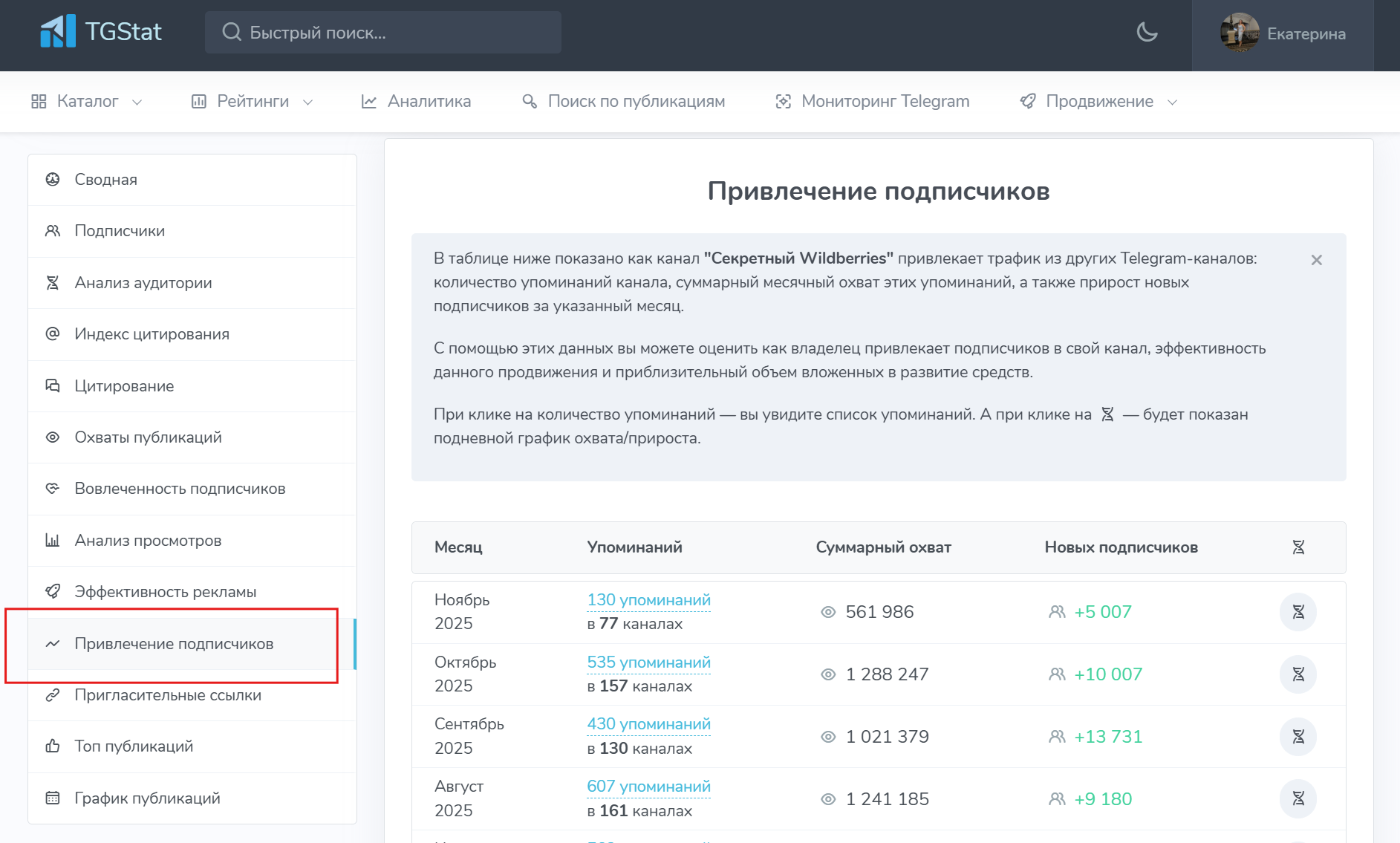Open the Сводная dashboard icon in sidebar
The height and width of the screenshot is (843, 1400).
(x=52, y=179)
